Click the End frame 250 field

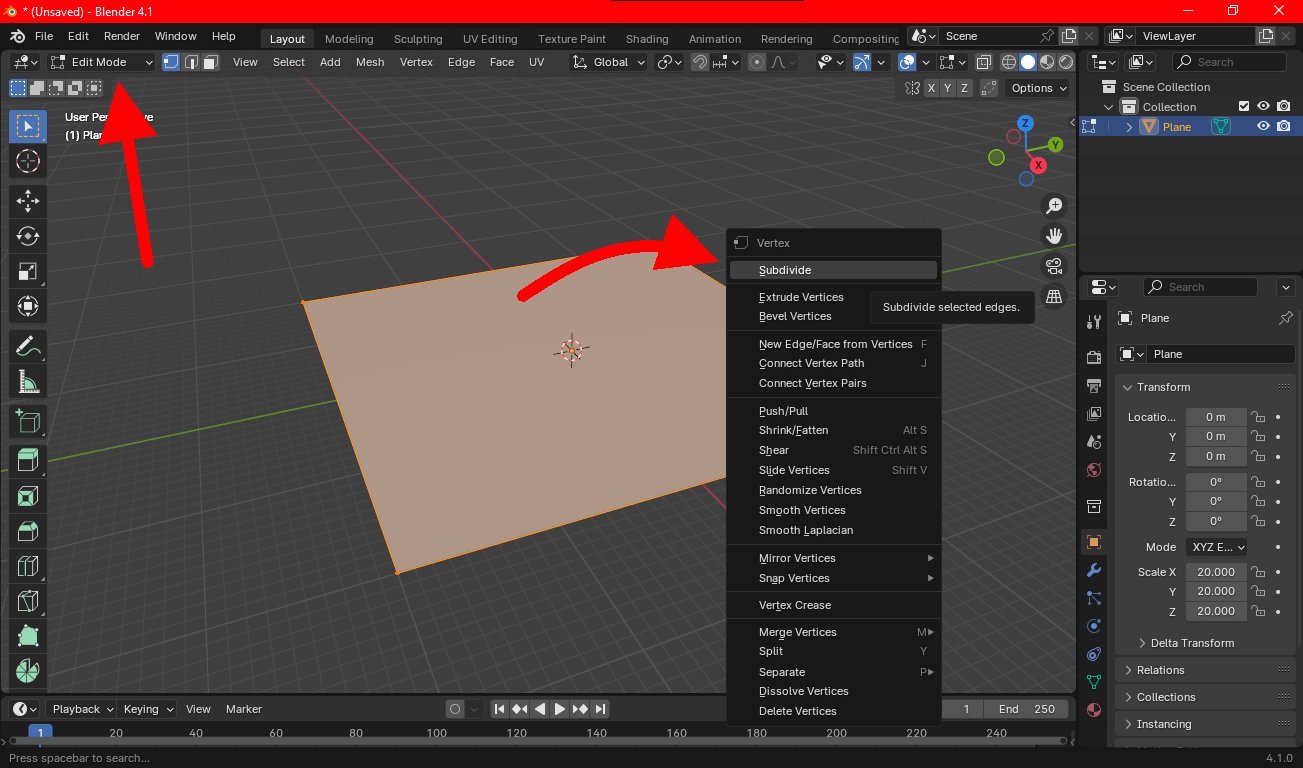(1026, 709)
